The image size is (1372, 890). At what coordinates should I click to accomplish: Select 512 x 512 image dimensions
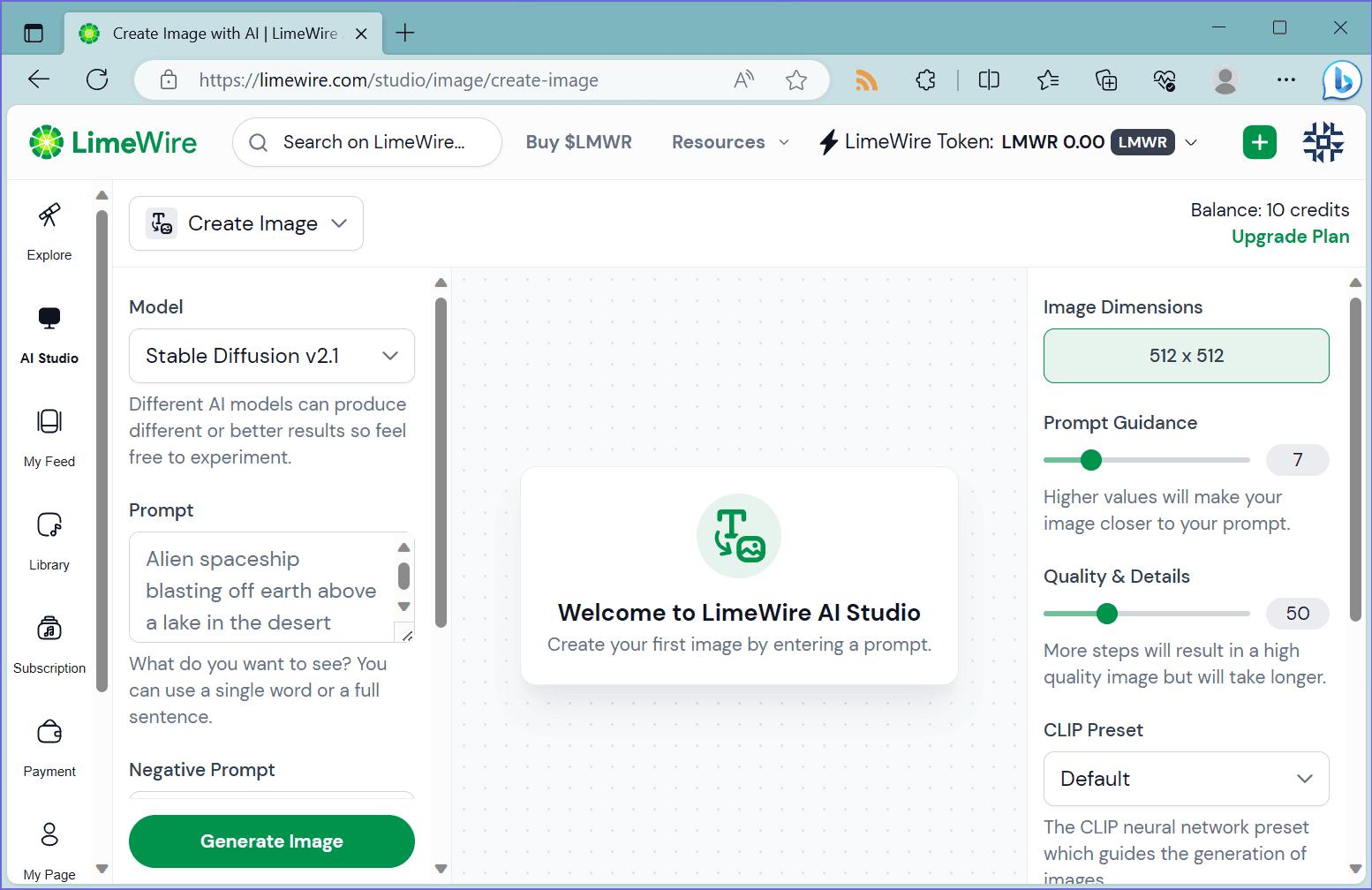pos(1187,356)
